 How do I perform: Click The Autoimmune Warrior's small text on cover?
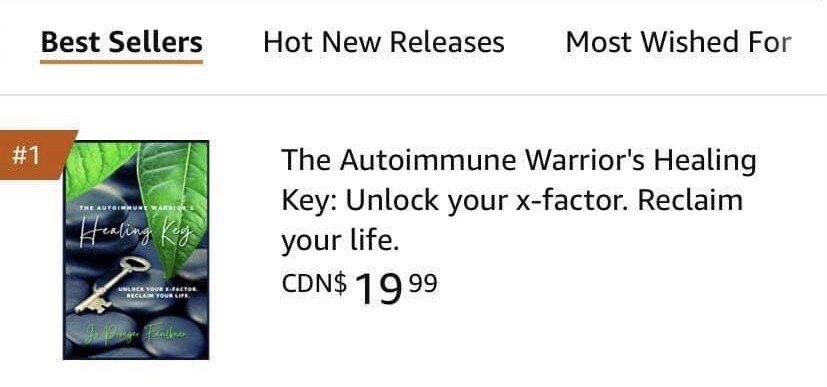point(136,209)
